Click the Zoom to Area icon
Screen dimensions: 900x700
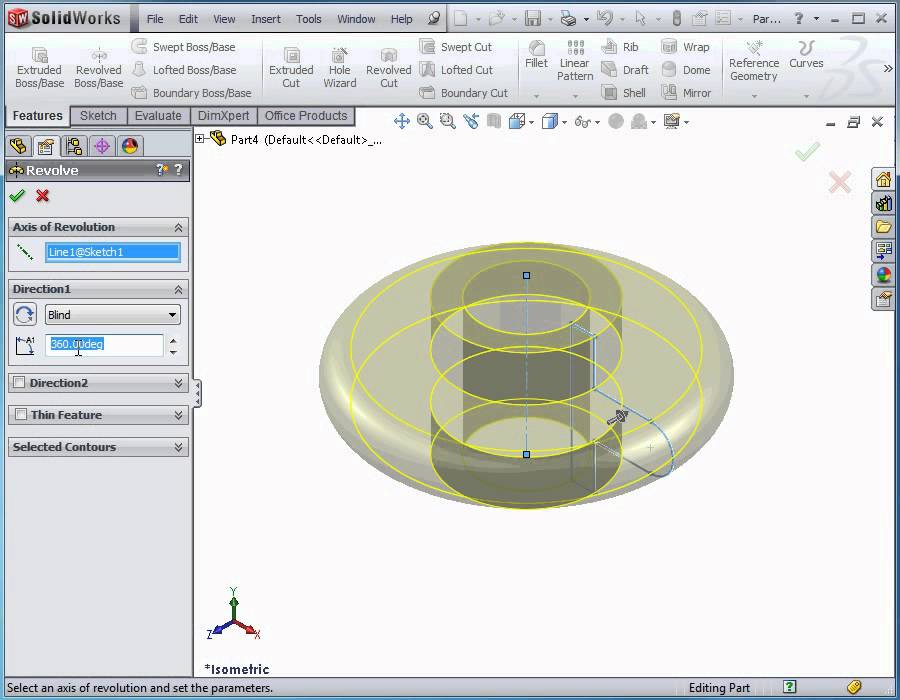coord(448,121)
